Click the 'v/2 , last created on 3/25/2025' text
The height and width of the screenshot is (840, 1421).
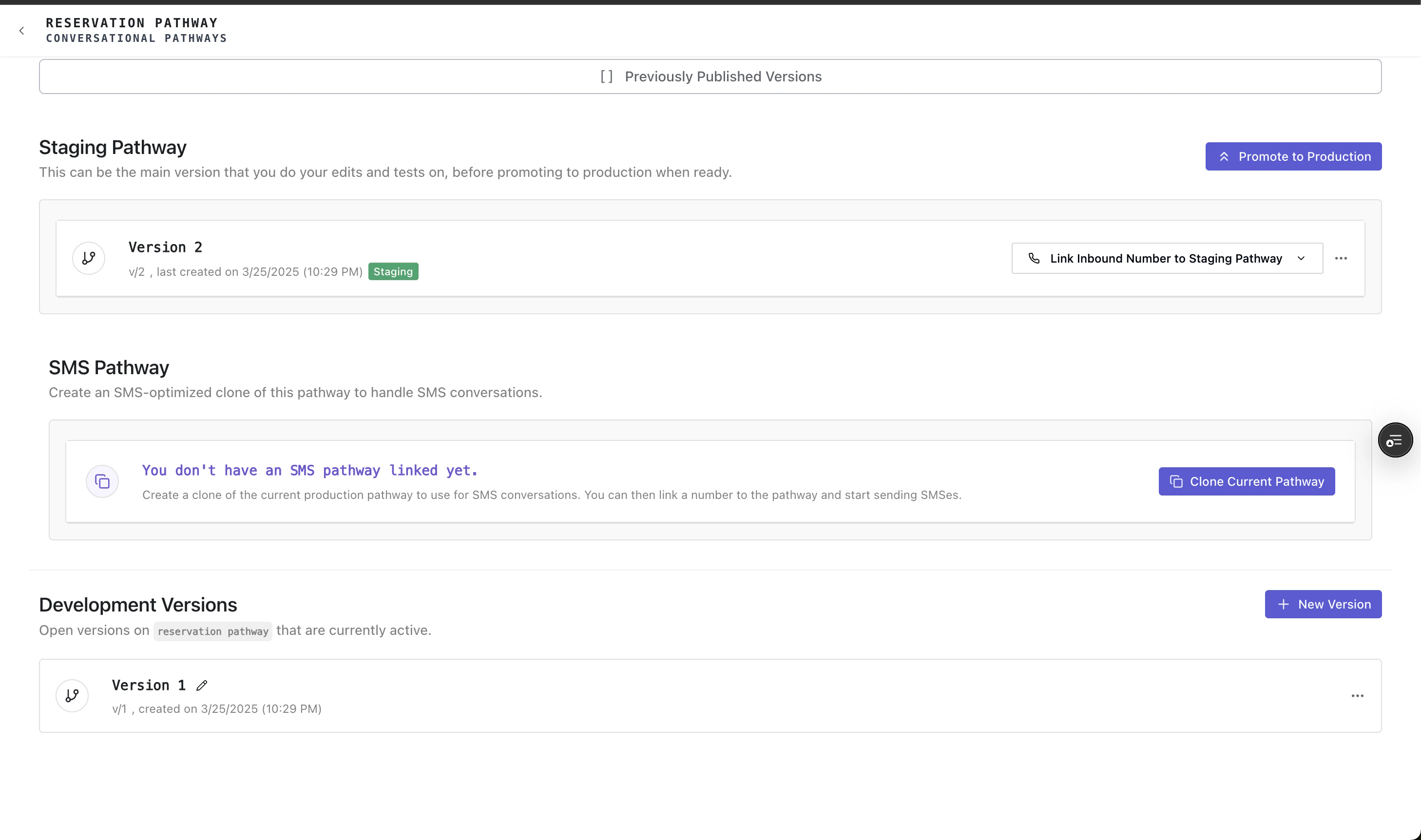pos(245,272)
